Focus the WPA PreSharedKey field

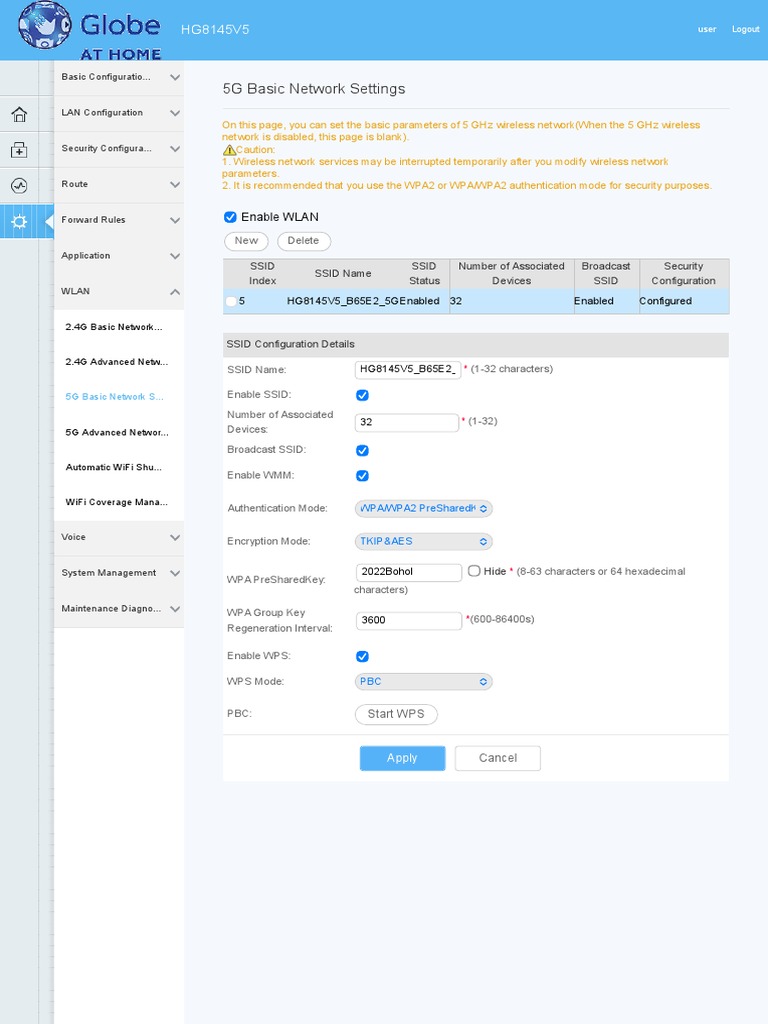tap(409, 572)
